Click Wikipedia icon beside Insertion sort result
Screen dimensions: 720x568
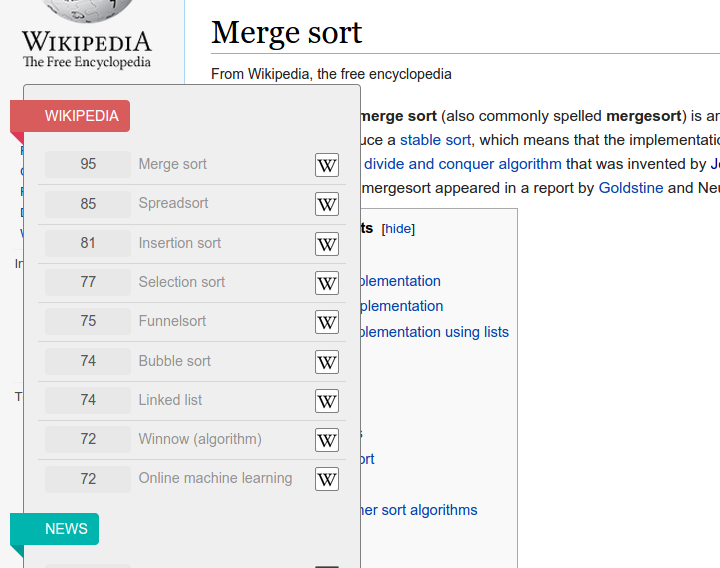327,244
